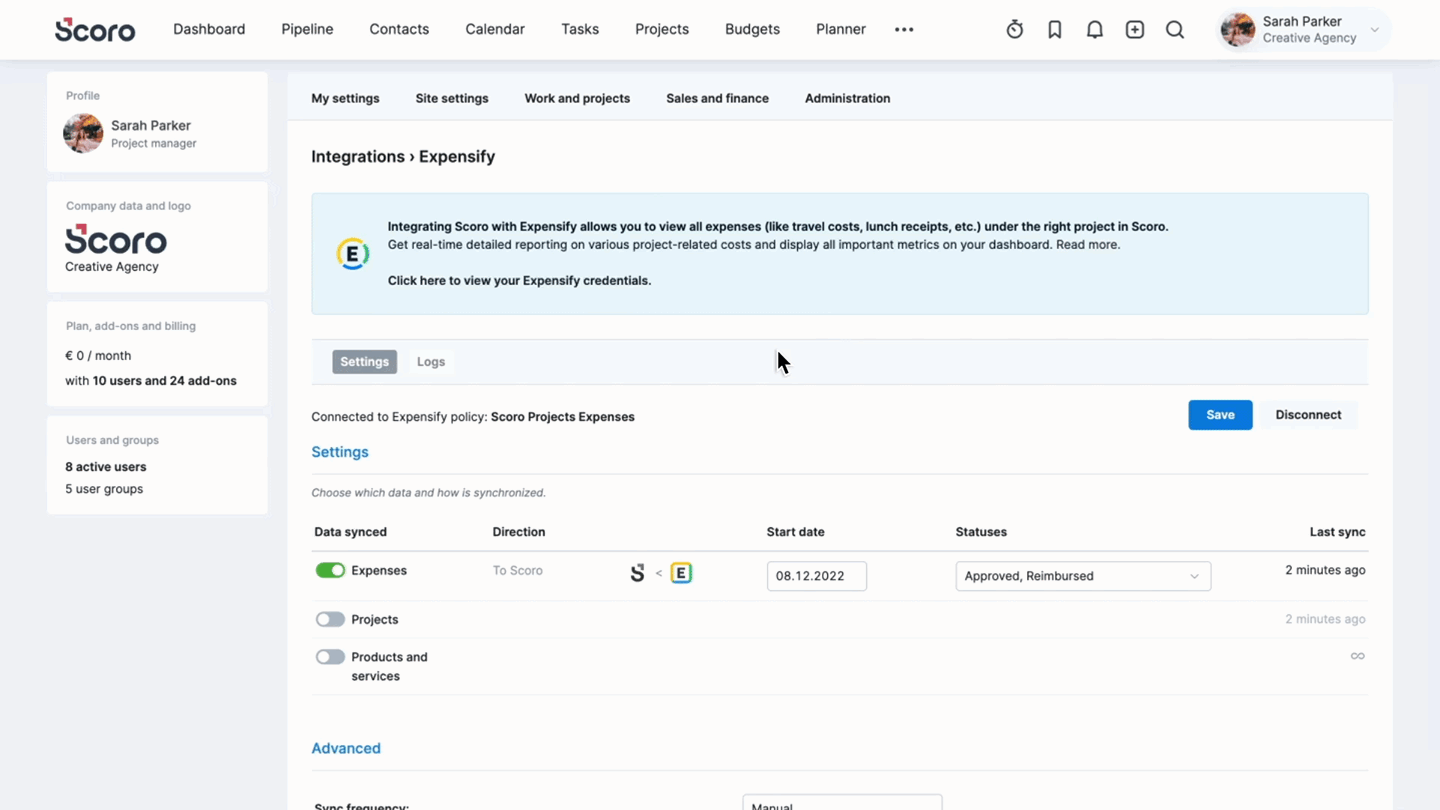Click the blue Save button
The image size is (1440, 810).
click(x=1220, y=415)
